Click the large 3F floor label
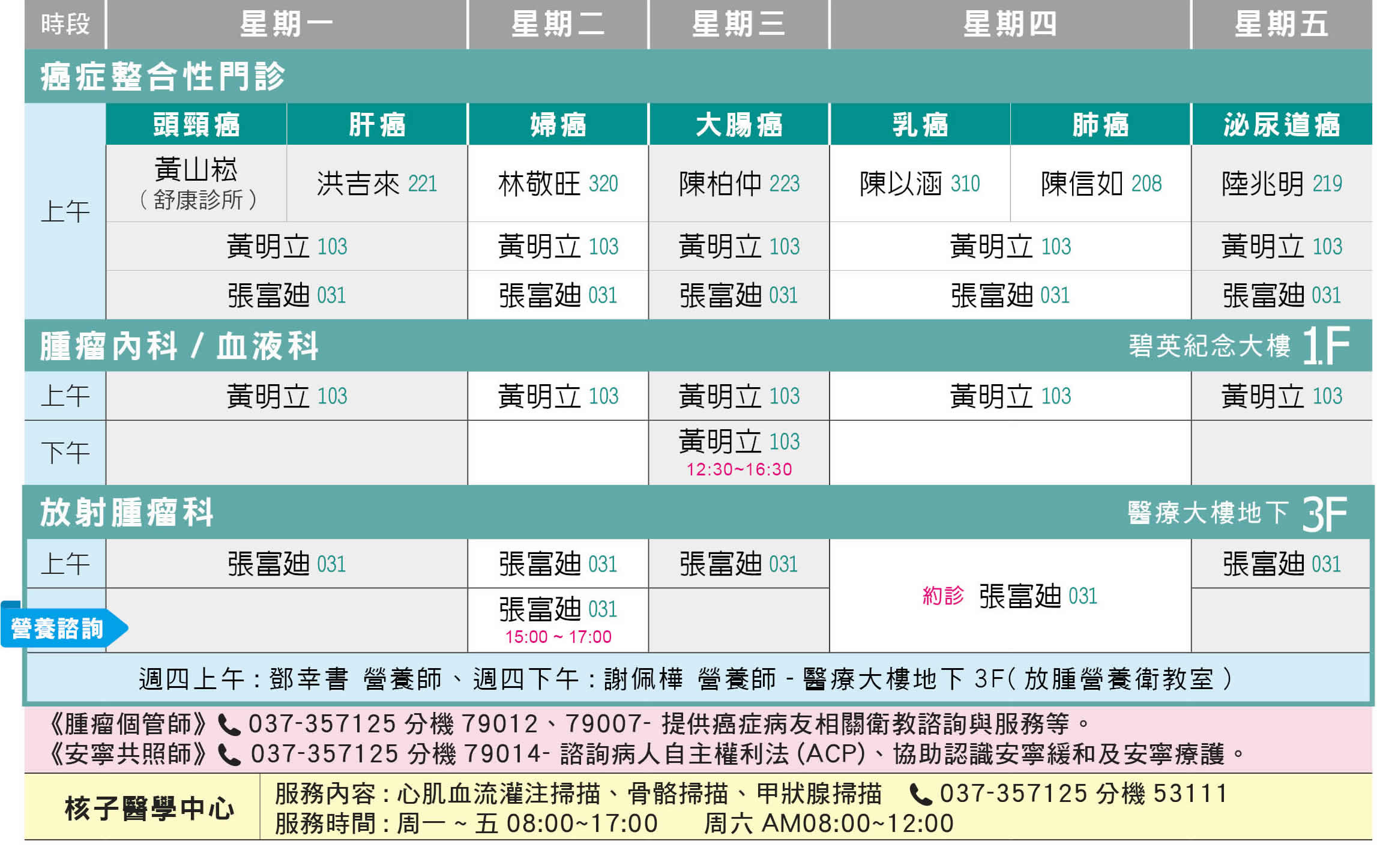The image size is (1377, 868). pos(1325,514)
